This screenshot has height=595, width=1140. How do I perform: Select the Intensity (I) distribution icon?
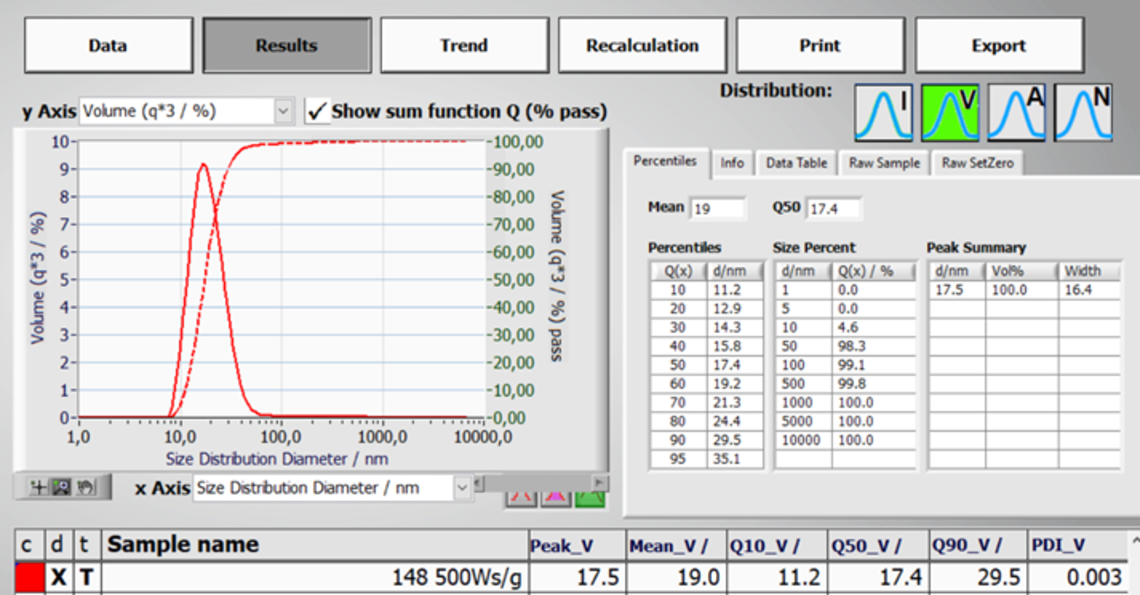tap(883, 112)
